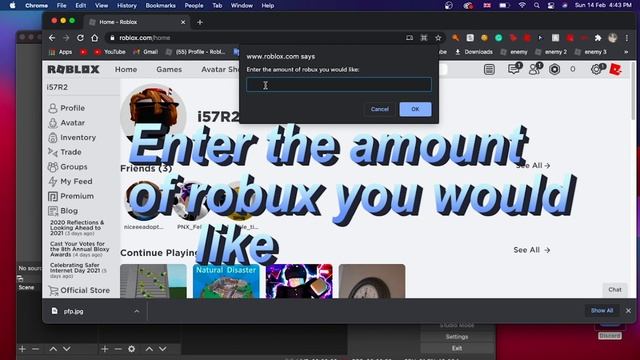Open the clock game thumbnail

tap(372, 281)
